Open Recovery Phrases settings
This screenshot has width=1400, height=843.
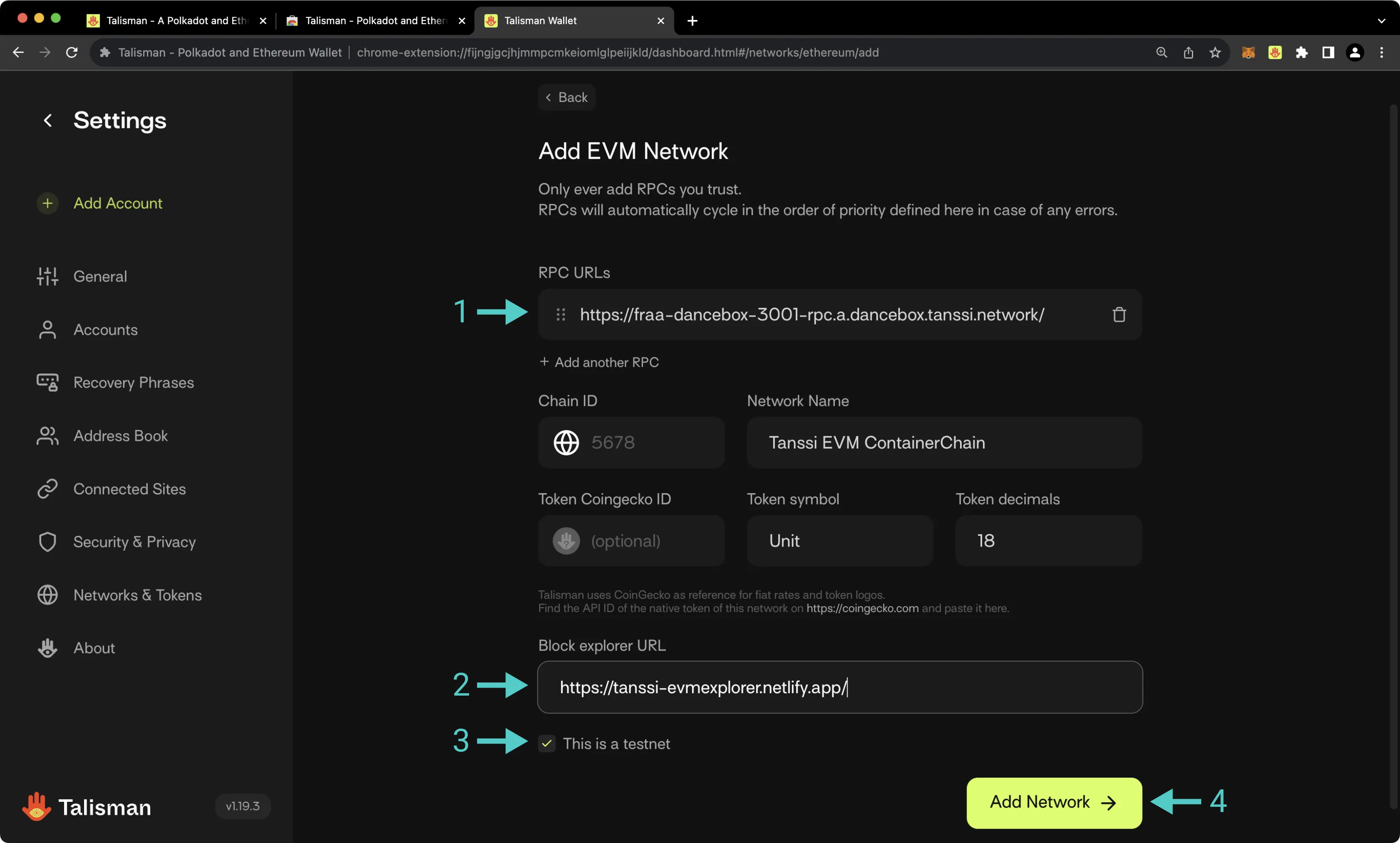(x=133, y=383)
